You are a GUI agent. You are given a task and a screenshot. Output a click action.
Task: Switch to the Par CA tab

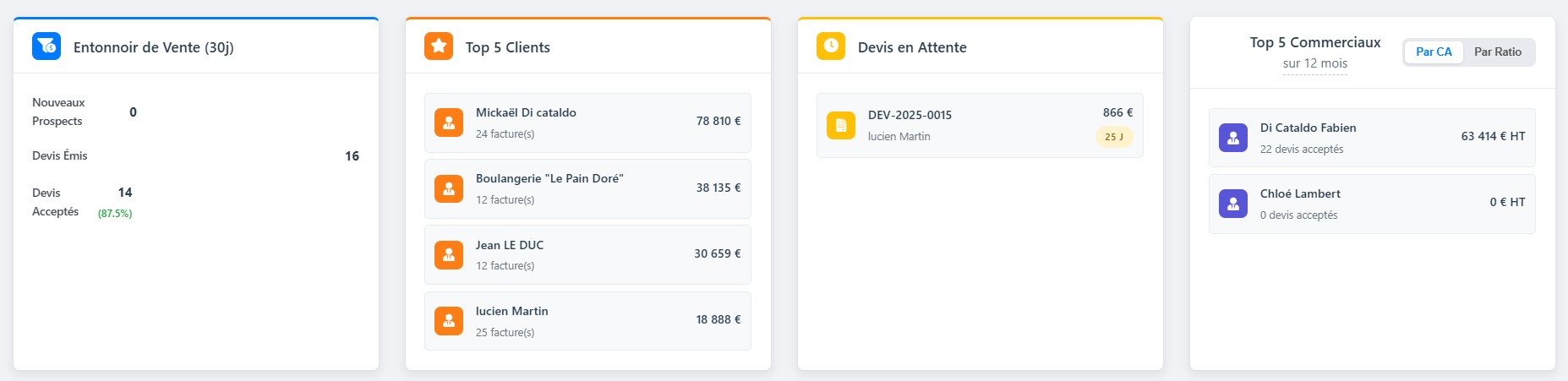pyautogui.click(x=1434, y=52)
